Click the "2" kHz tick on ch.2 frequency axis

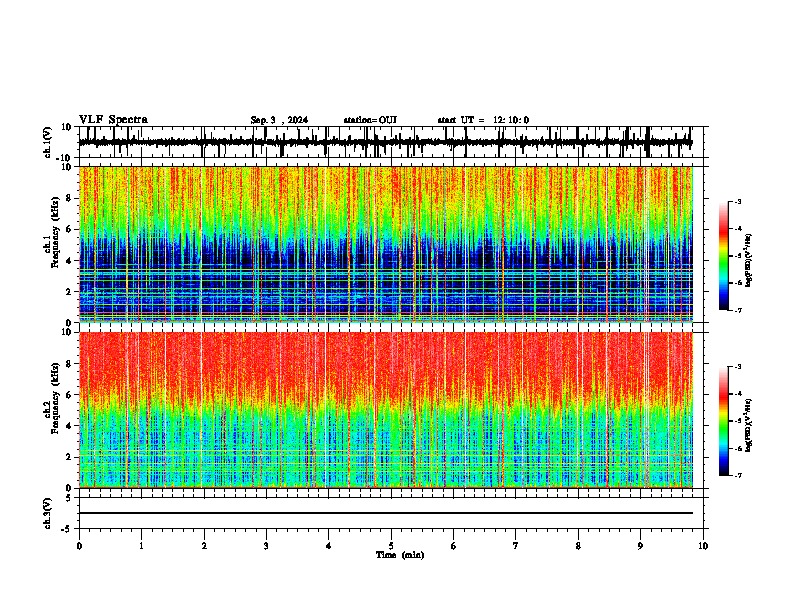click(x=69, y=457)
